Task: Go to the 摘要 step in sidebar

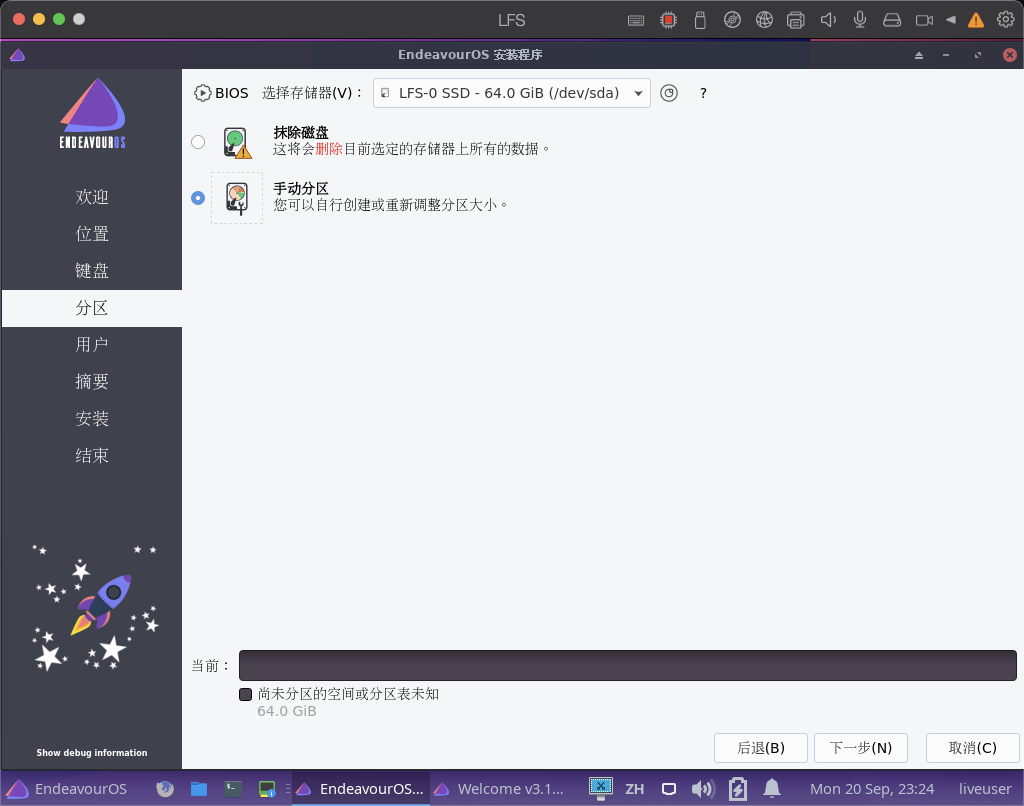Action: [91, 381]
